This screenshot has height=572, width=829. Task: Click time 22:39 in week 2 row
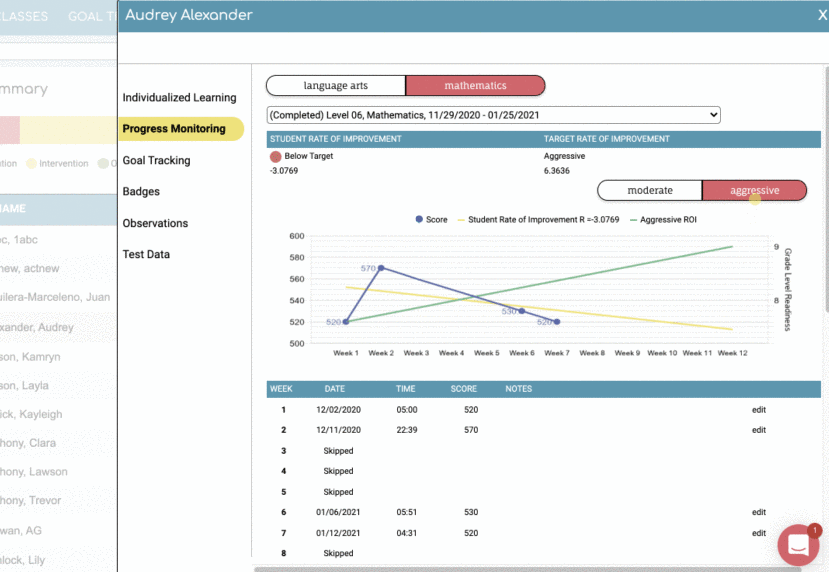[x=407, y=430]
